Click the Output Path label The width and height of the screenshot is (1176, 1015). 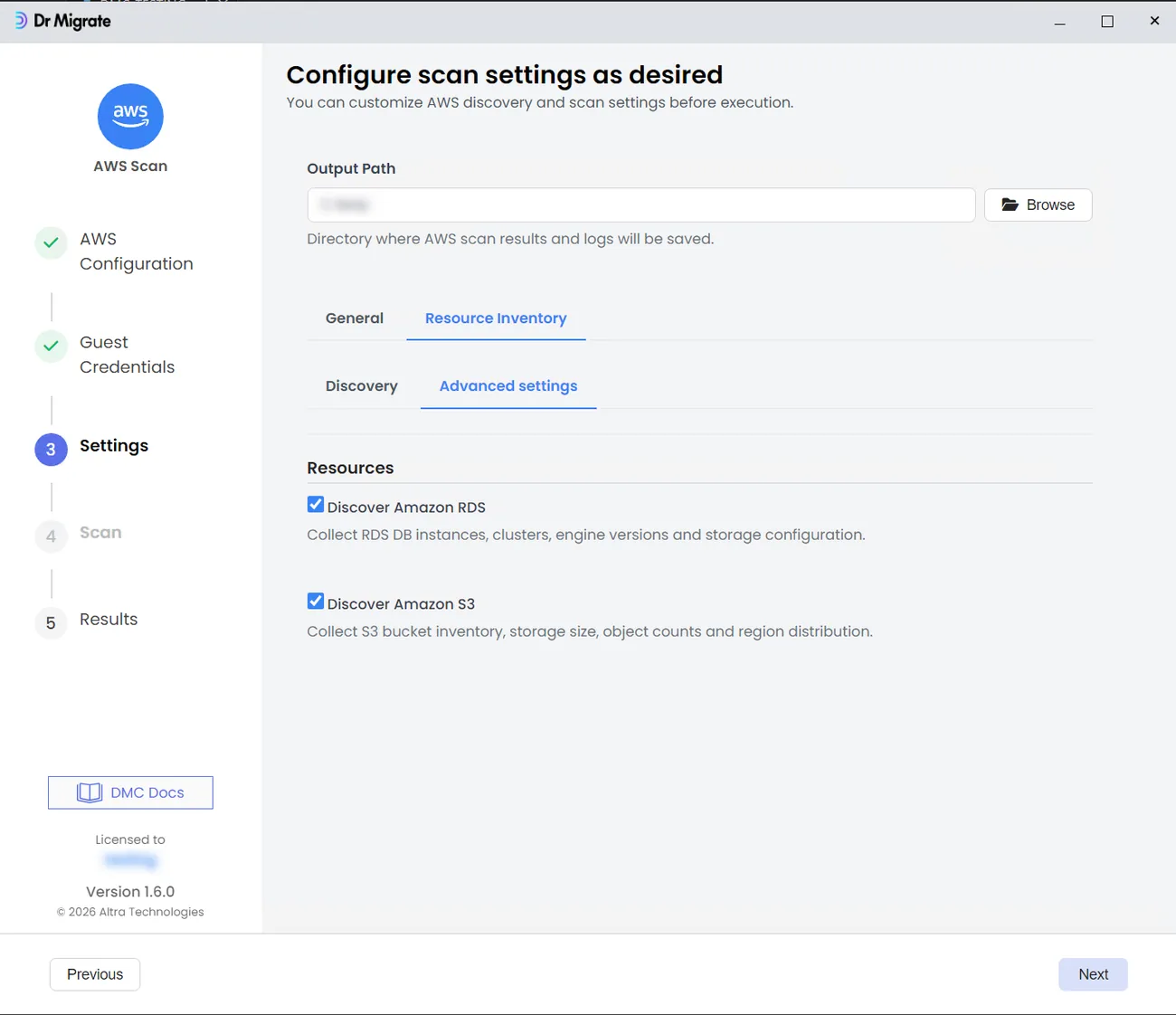(351, 168)
